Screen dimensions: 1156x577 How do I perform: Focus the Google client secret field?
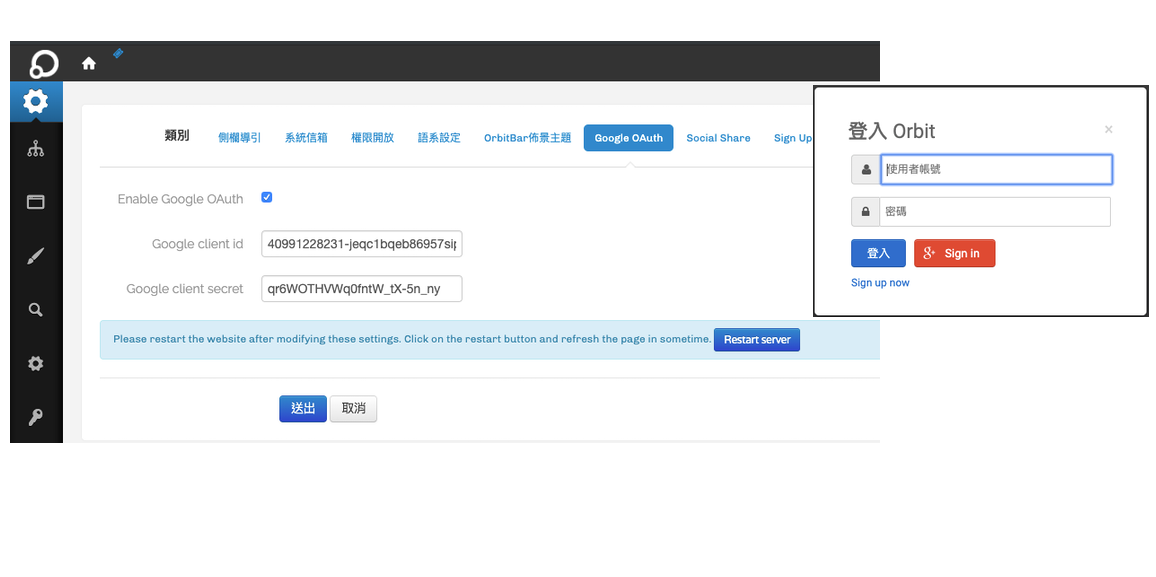point(361,289)
